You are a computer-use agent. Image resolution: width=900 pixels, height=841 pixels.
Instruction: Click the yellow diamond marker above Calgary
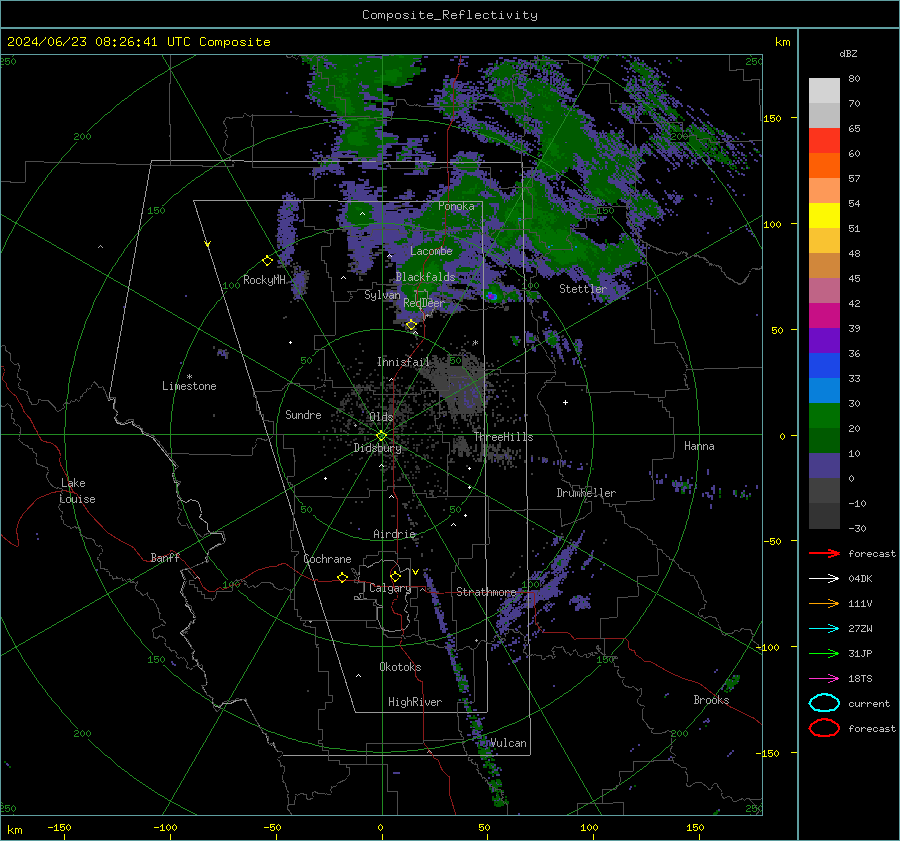pyautogui.click(x=395, y=576)
